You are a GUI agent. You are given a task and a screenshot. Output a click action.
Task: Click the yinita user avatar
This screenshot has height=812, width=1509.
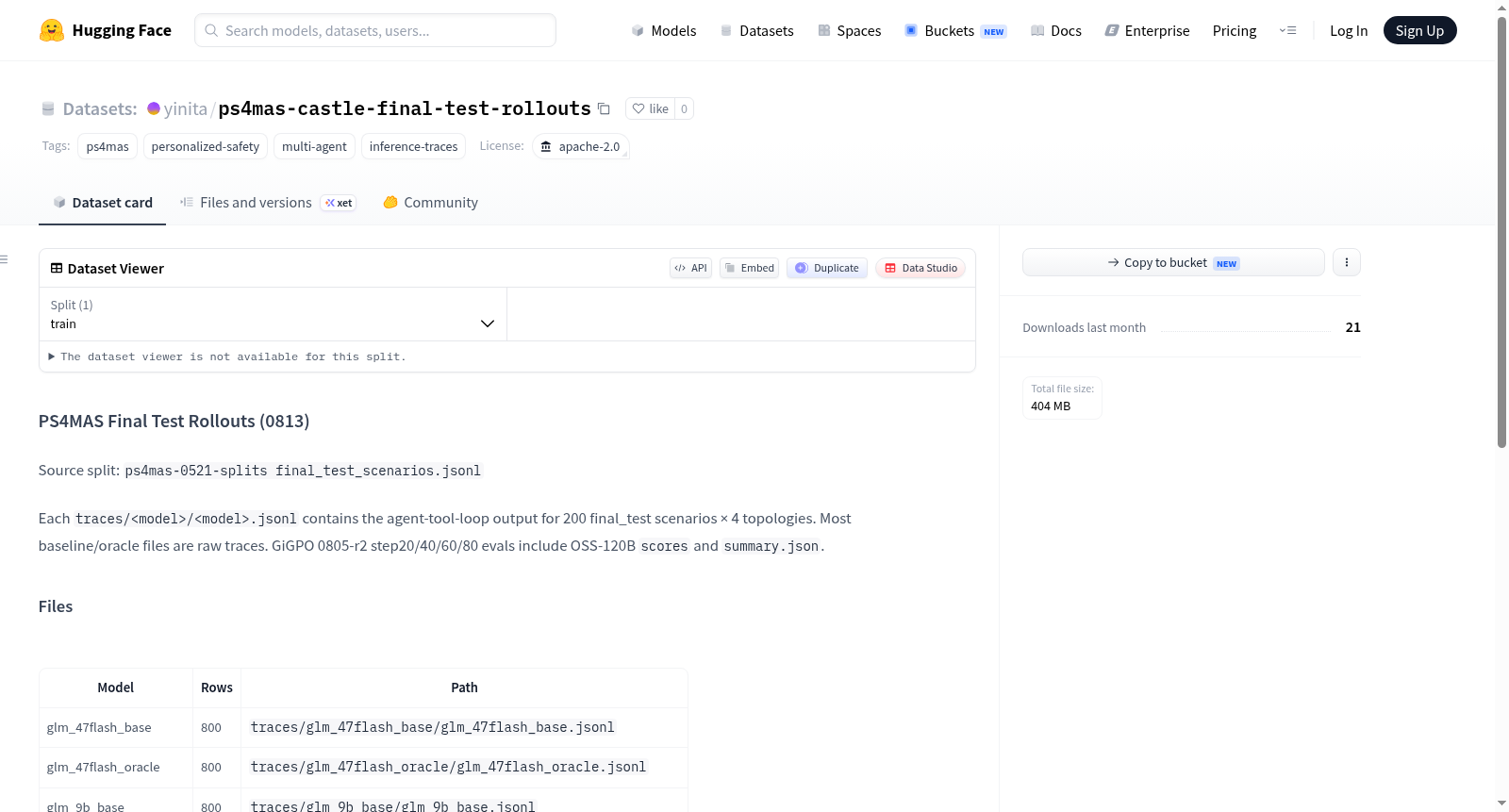(x=154, y=108)
